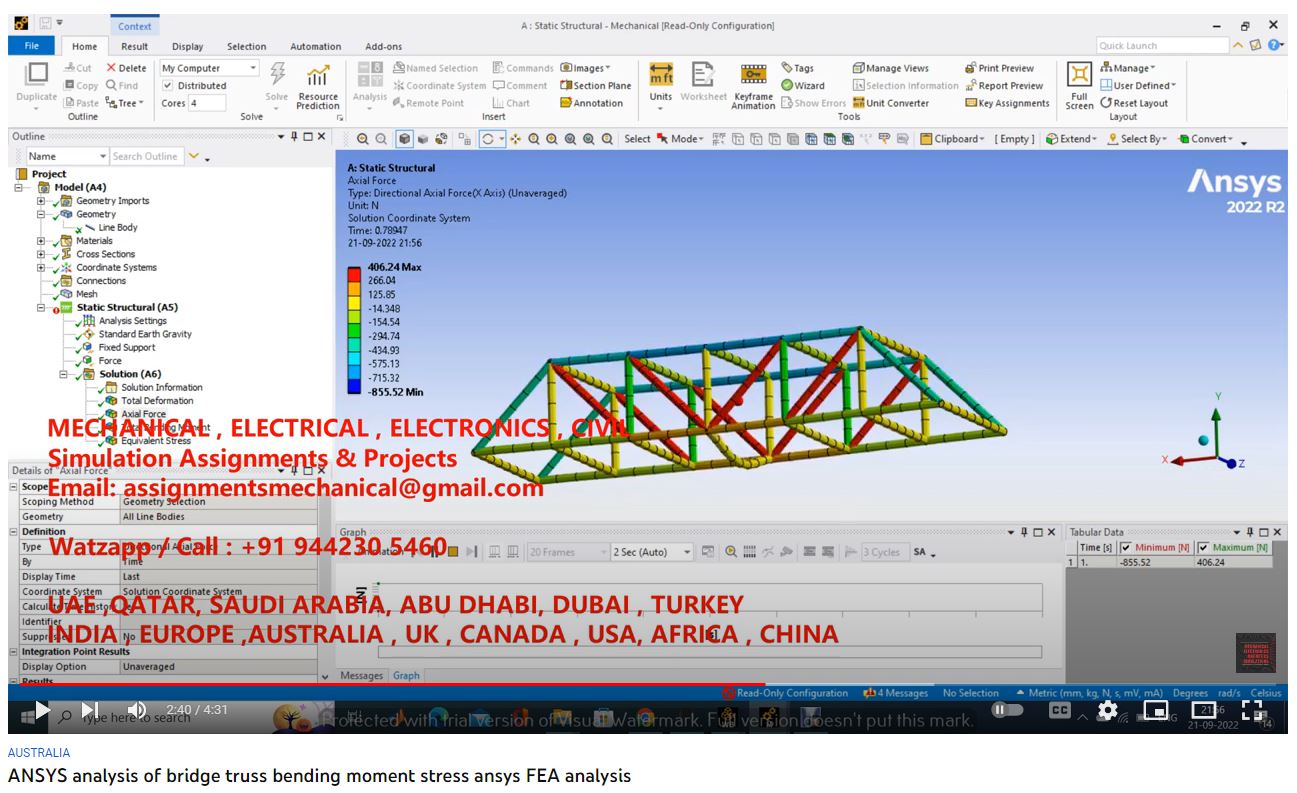Open the Tree dropdown

point(125,103)
